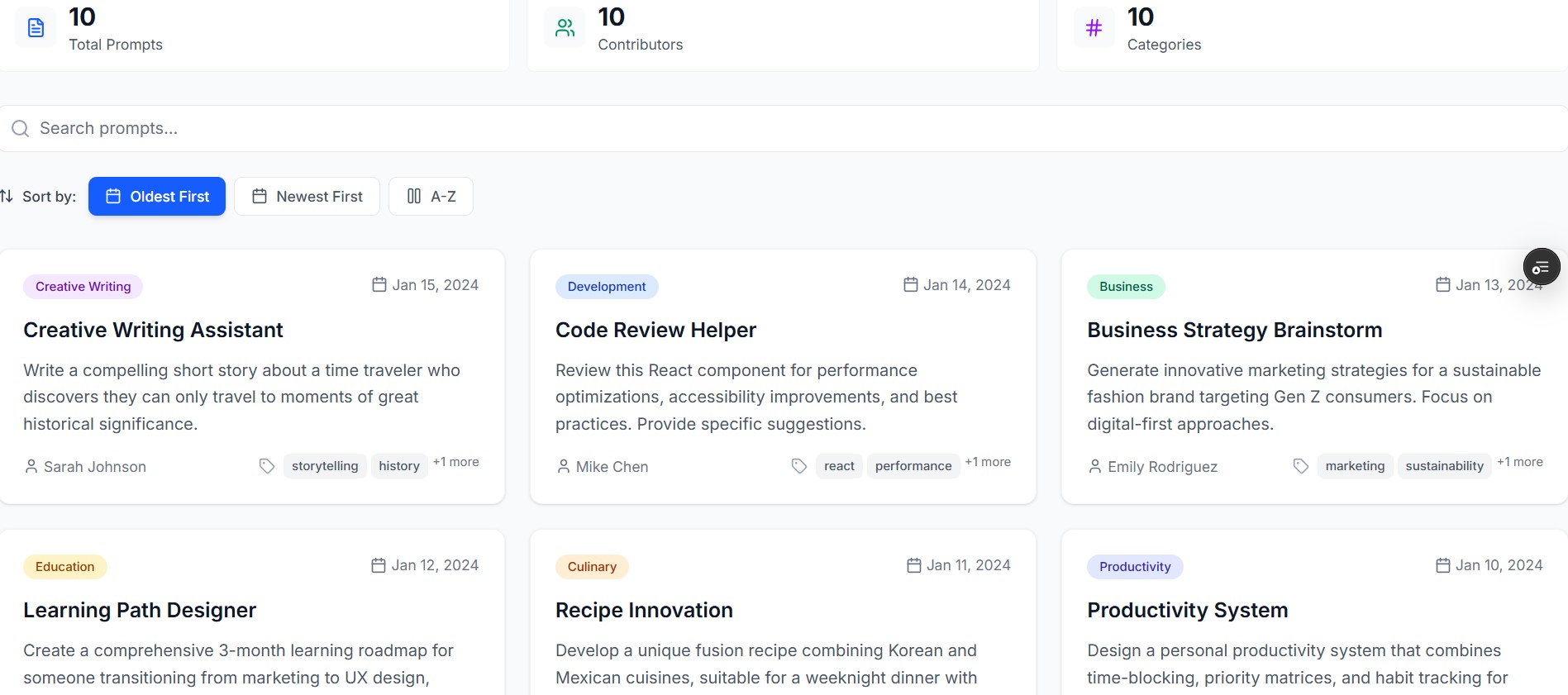
Task: Click the dark floating list icon
Action: (x=1542, y=267)
